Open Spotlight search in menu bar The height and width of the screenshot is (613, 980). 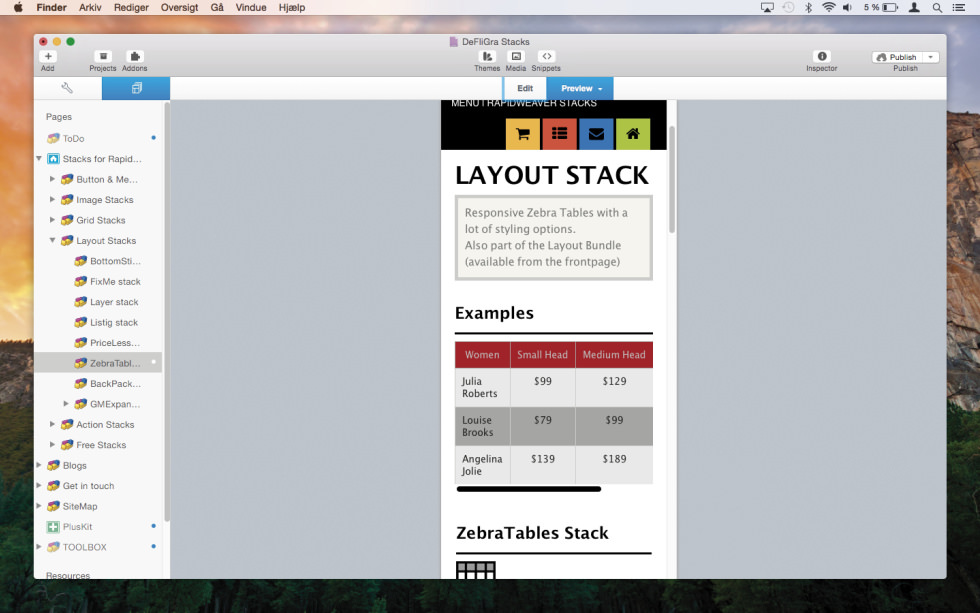tap(937, 7)
